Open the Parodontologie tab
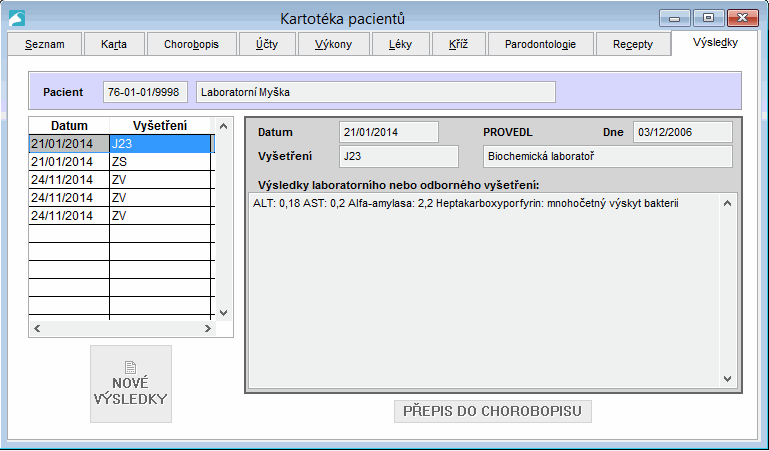Viewport: 769px width, 451px height. coord(540,45)
